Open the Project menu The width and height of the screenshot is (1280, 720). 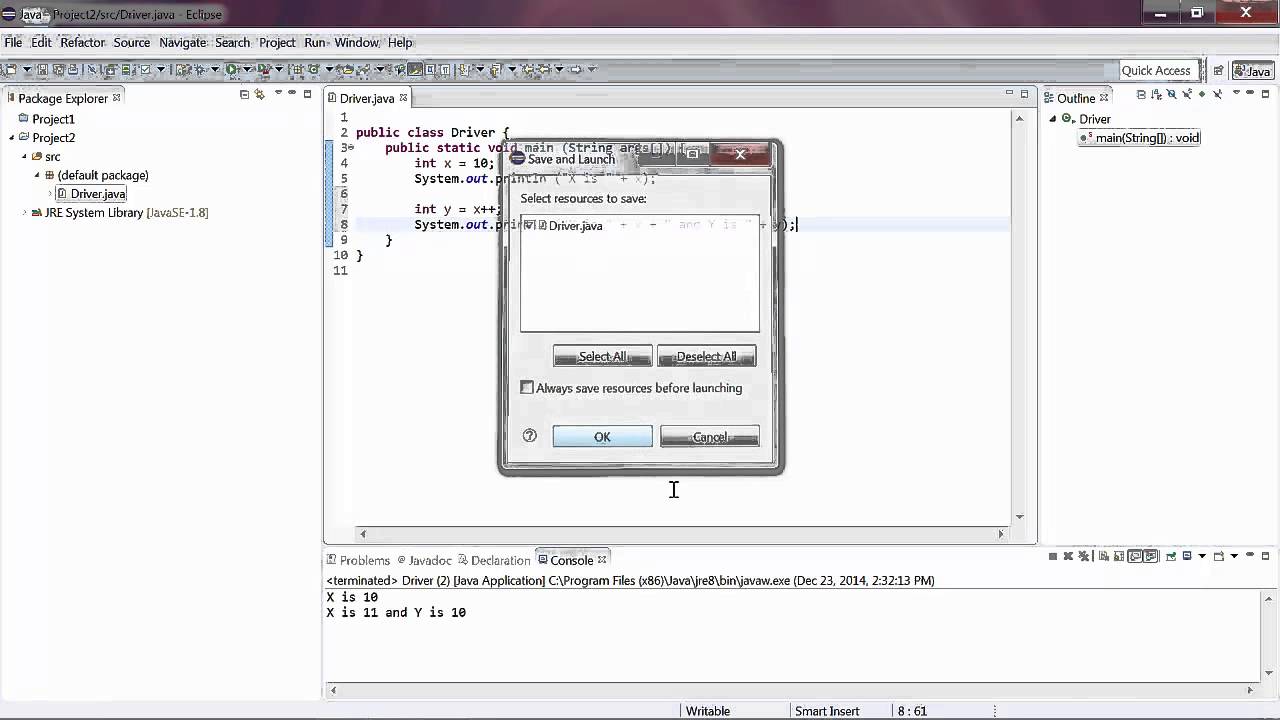click(x=277, y=42)
